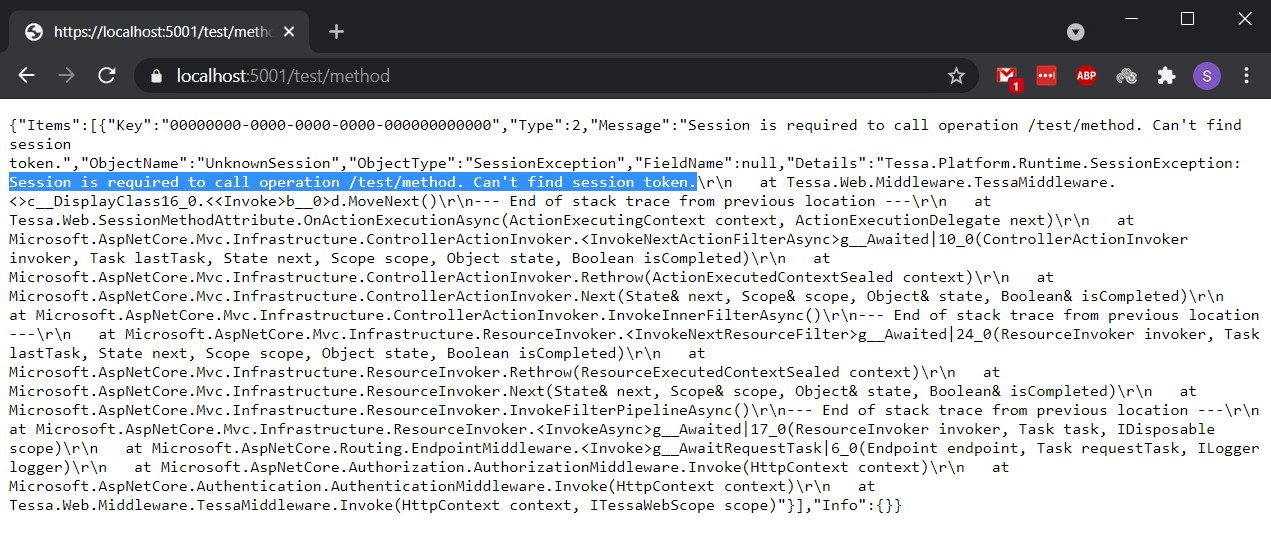This screenshot has height=534, width=1271.
Task: Open the Extensions puzzle piece menu
Action: click(1166, 76)
